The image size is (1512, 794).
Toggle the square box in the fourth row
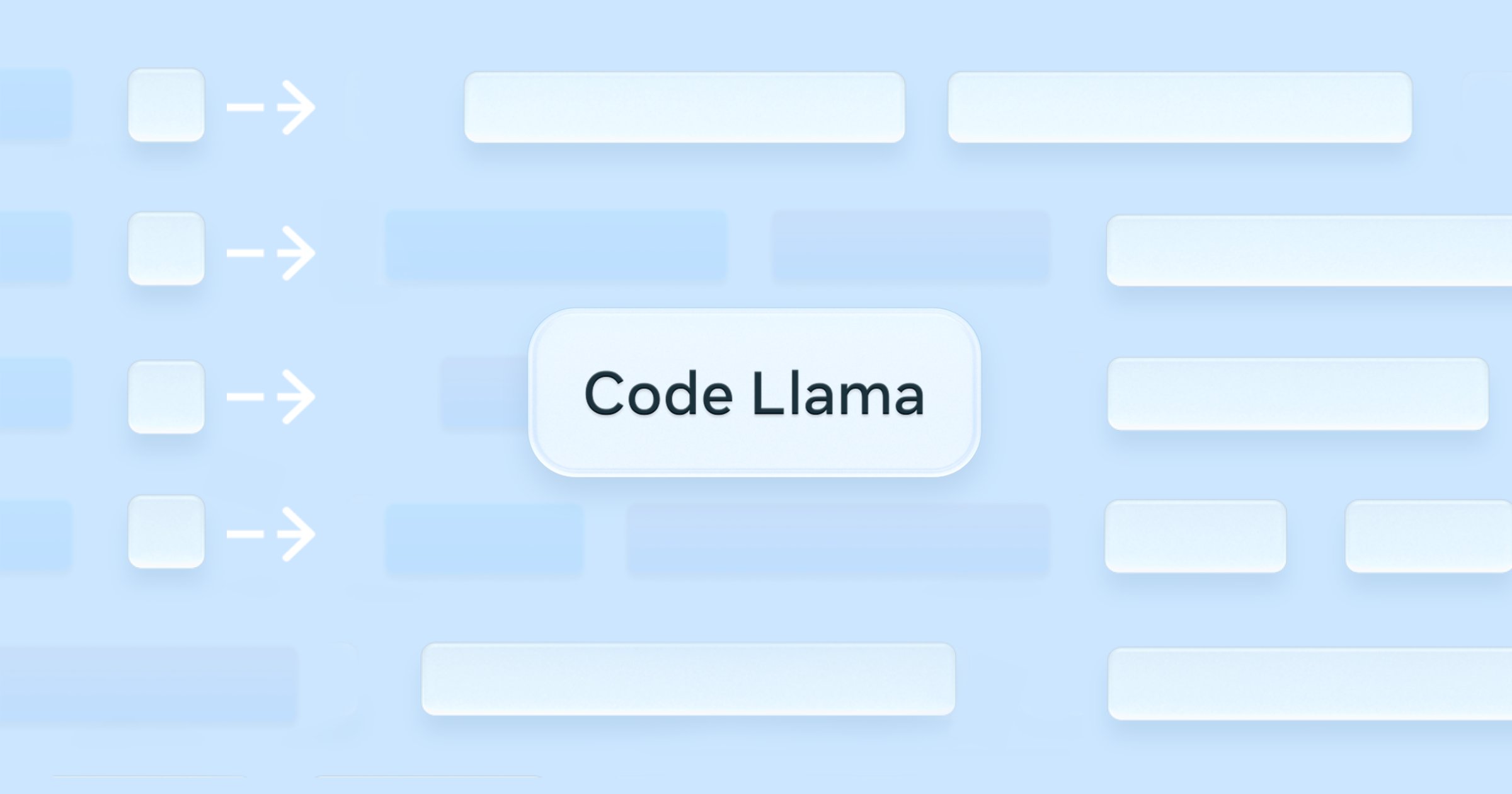(x=166, y=532)
